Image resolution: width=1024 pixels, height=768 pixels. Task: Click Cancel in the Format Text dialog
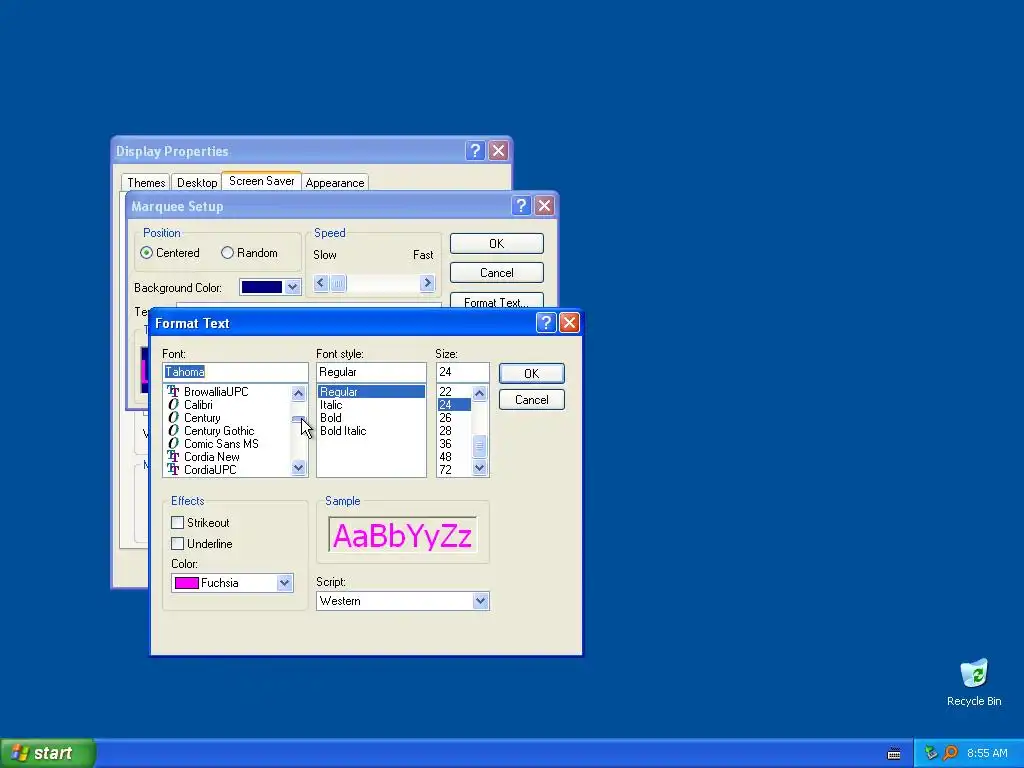click(x=532, y=400)
